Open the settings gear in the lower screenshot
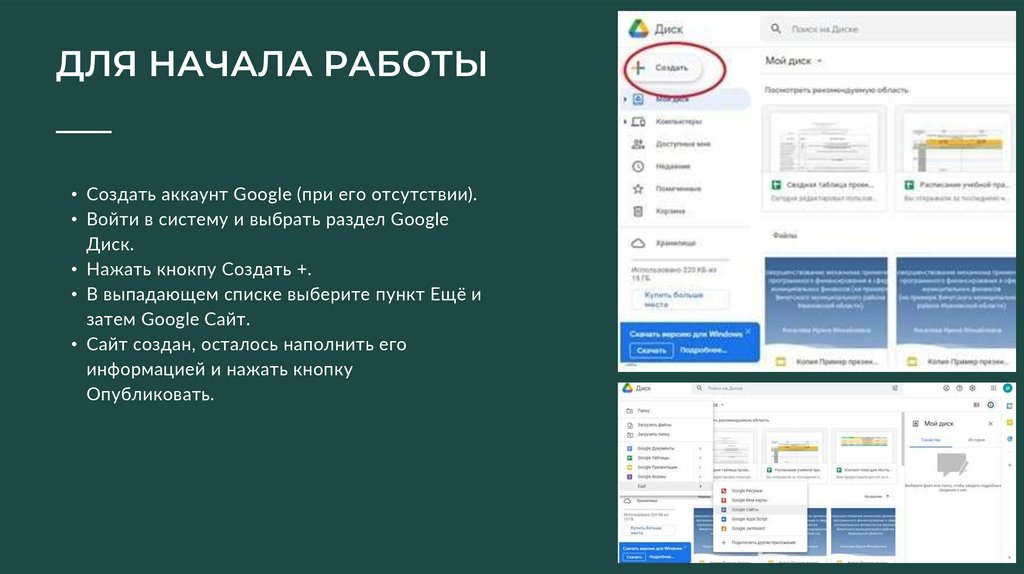This screenshot has width=1024, height=574. pos(972,388)
